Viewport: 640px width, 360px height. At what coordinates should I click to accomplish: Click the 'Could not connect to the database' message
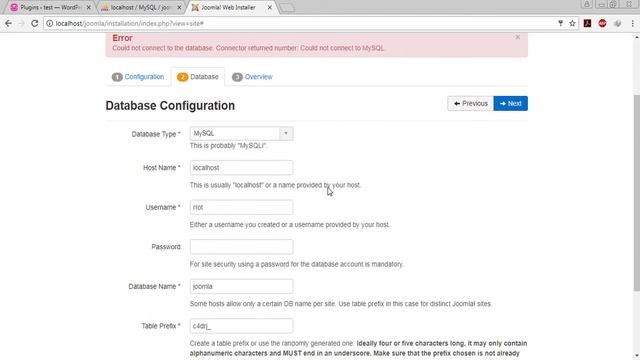coord(249,48)
